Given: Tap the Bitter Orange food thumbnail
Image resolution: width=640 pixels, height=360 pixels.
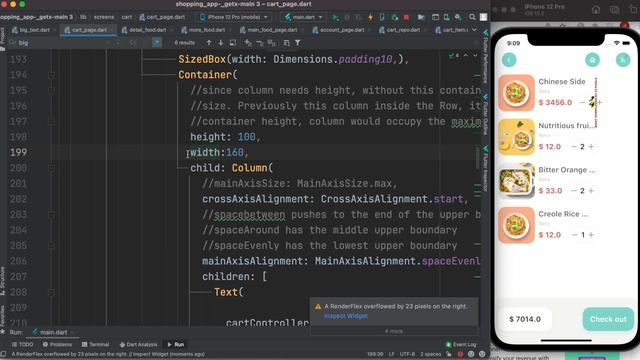Looking at the screenshot, I should (516, 181).
